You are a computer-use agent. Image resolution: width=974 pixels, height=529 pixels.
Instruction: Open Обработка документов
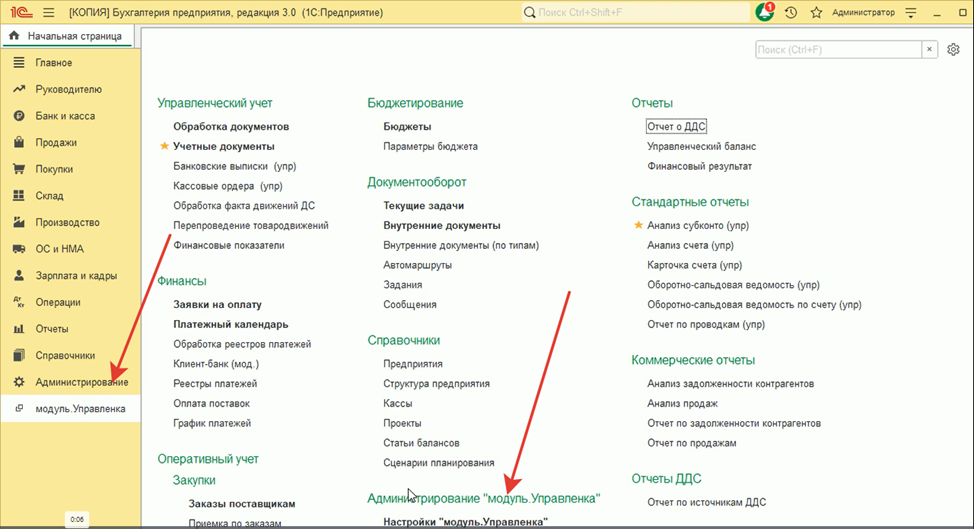coord(231,127)
